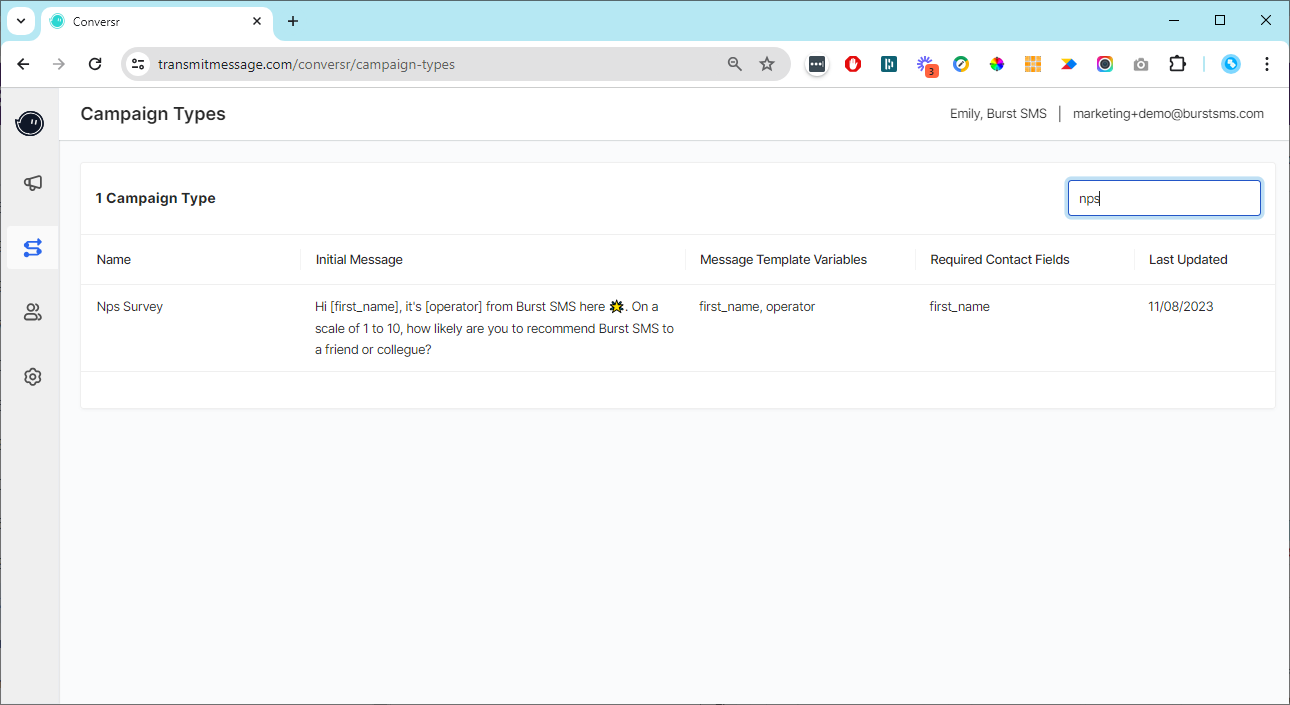
Task: Select the Campaign Types sidebar icon
Action: 32,248
